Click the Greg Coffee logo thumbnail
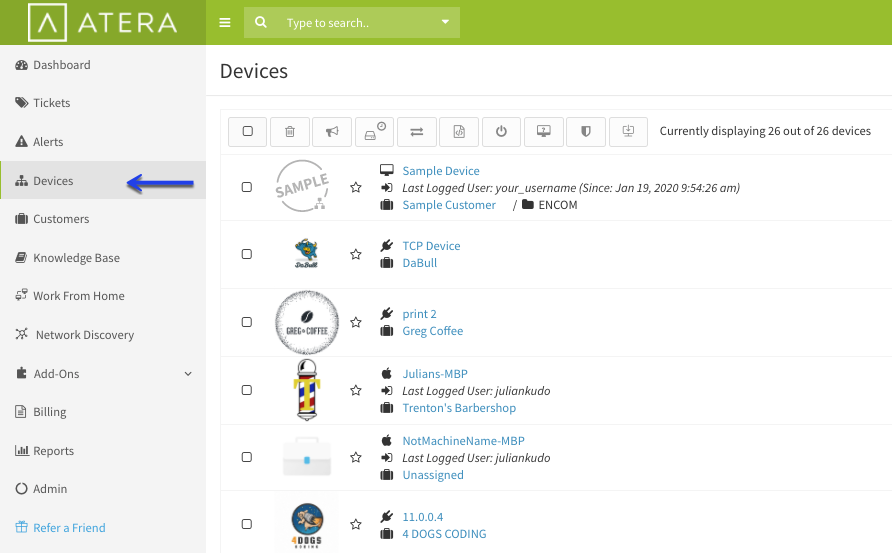The width and height of the screenshot is (892, 553). click(307, 322)
